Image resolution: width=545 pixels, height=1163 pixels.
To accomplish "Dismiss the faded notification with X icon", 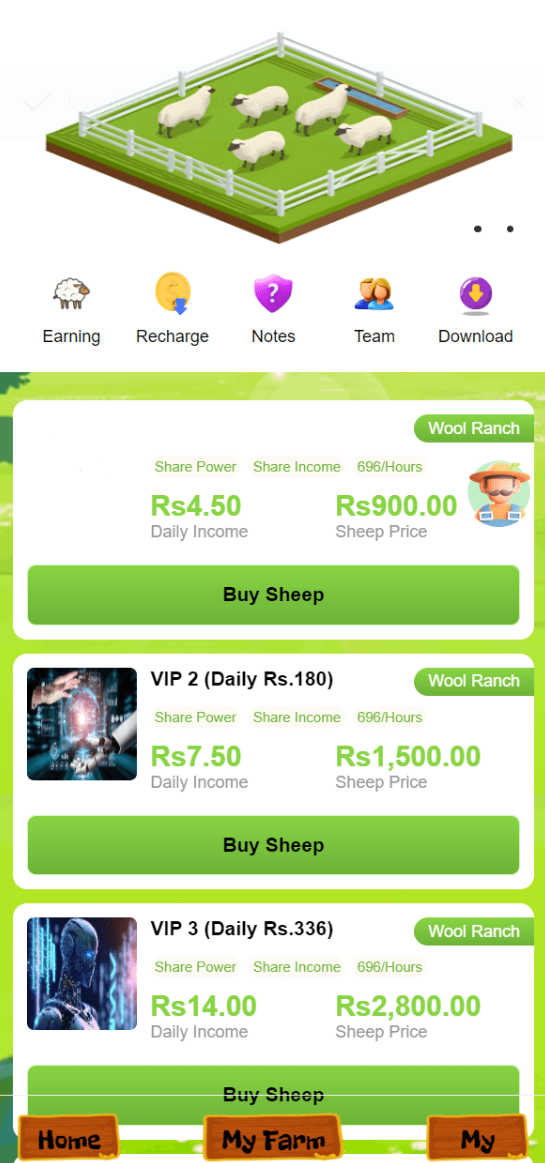I will tap(519, 103).
